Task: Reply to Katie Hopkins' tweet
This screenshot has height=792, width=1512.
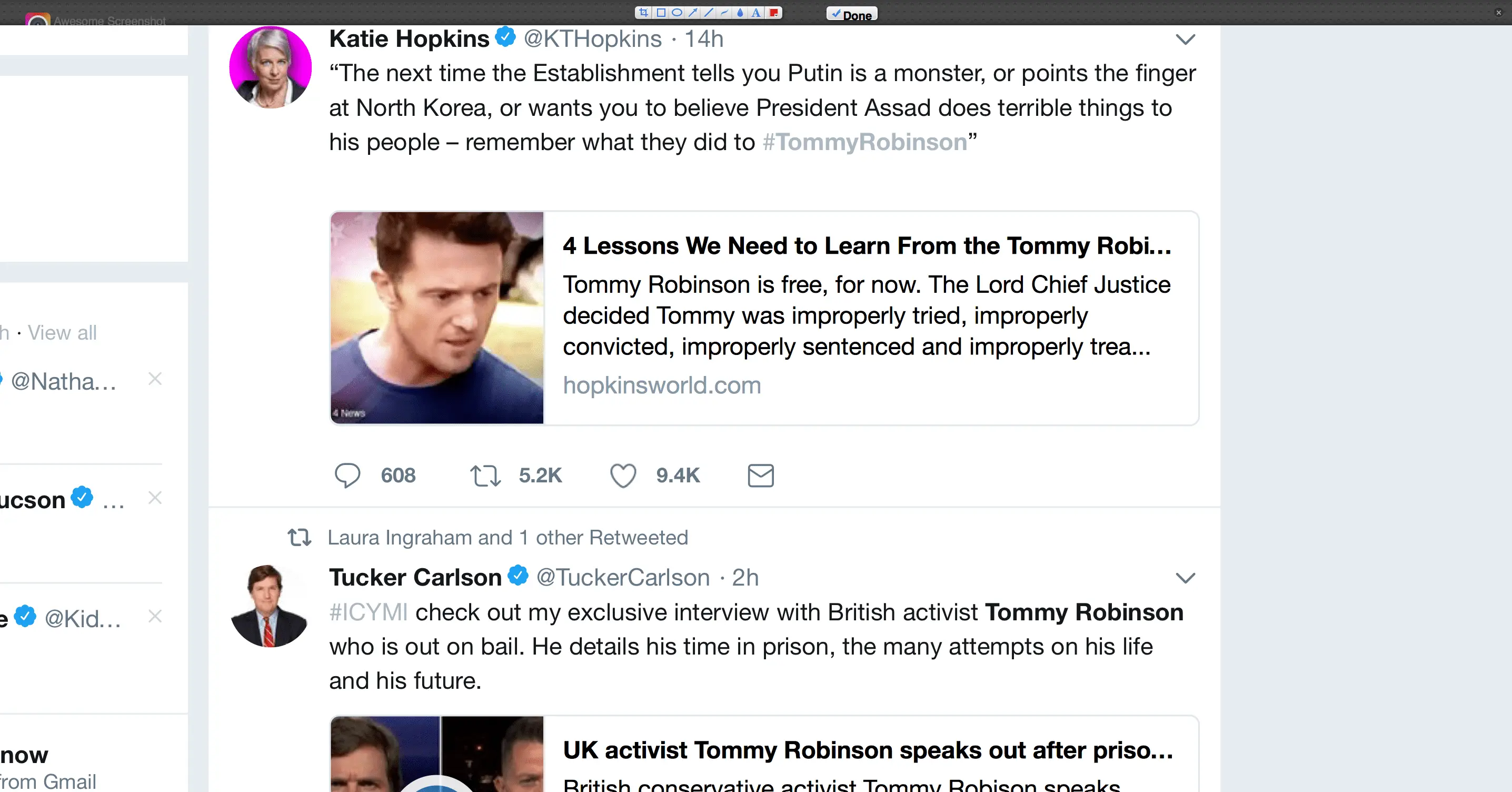Action: point(347,476)
